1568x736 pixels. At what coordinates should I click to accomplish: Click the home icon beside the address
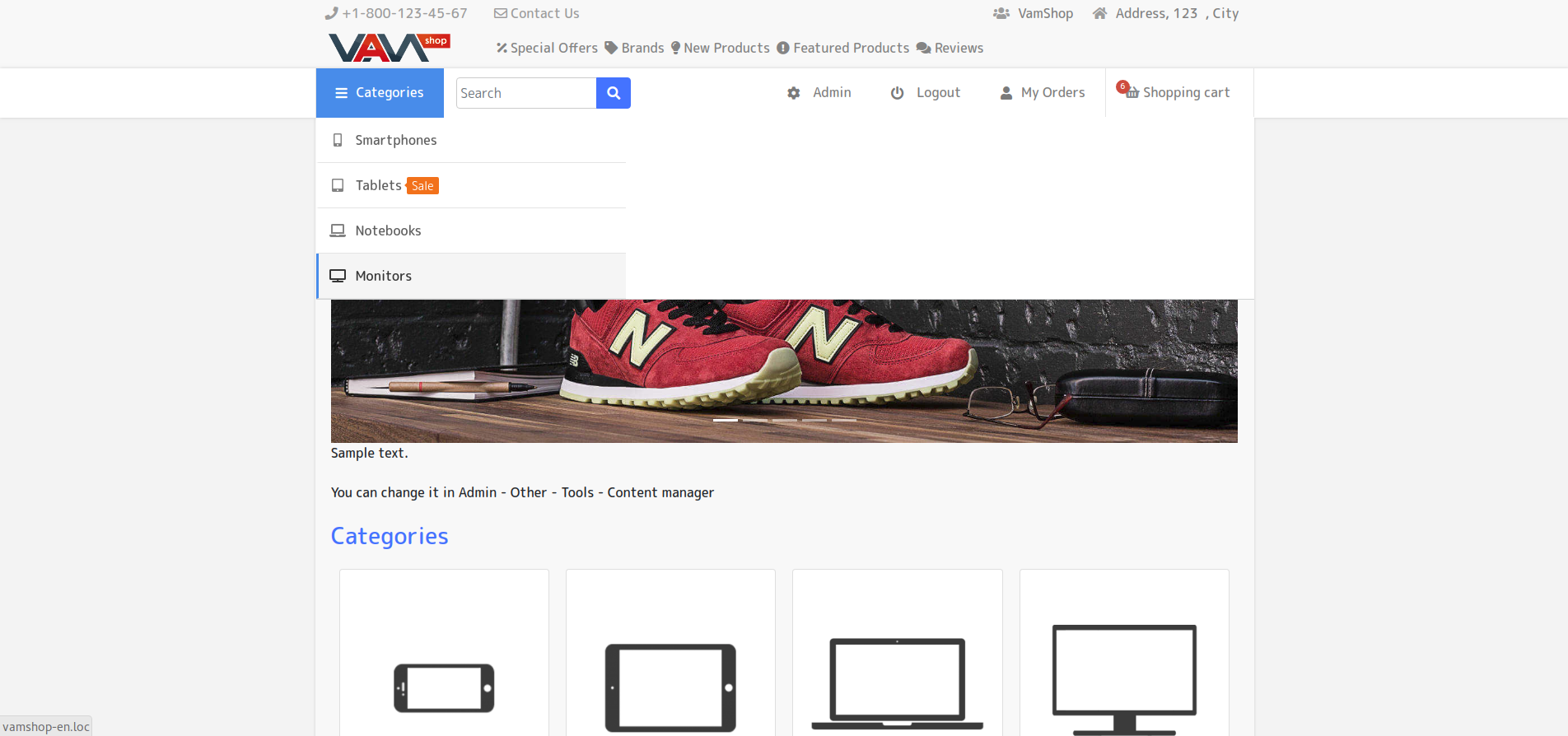click(x=1099, y=13)
